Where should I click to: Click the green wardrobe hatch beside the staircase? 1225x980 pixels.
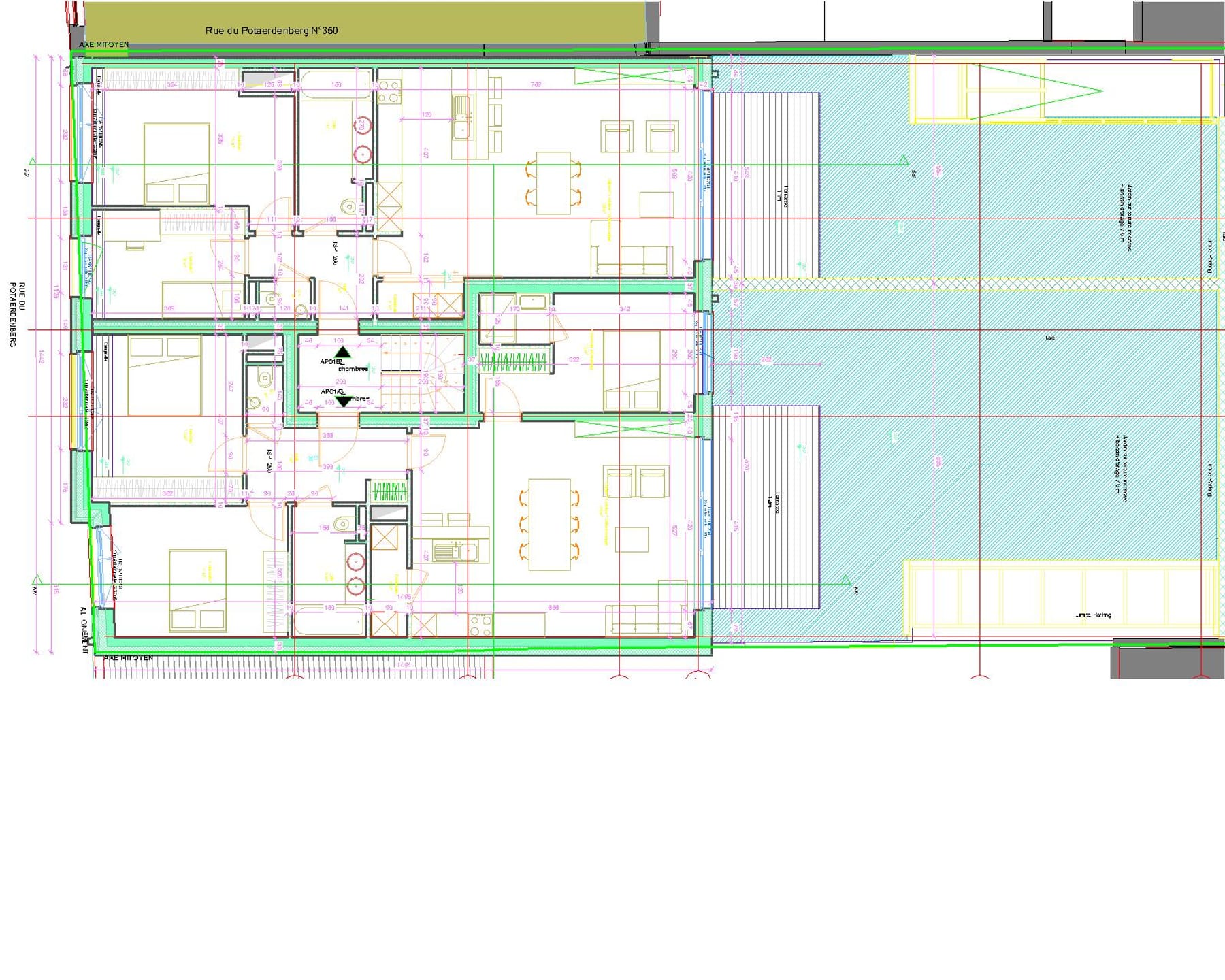coord(514,361)
